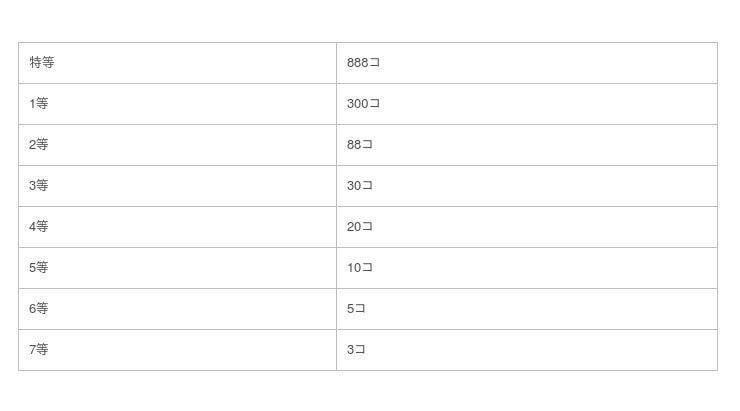Screen dimensions: 740x411
Task: Click the 5等 row label
Action: pyautogui.click(x=39, y=268)
